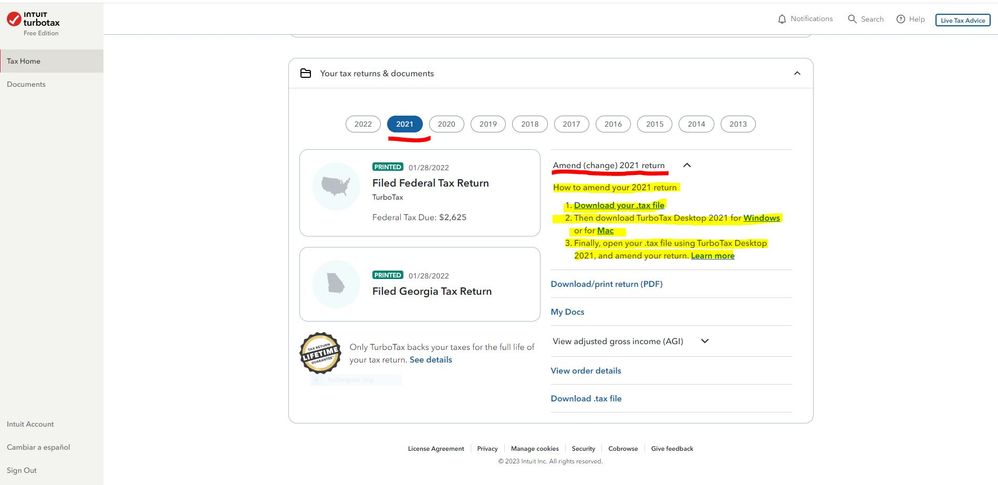
Task: Open the Help question mark icon
Action: (901, 19)
